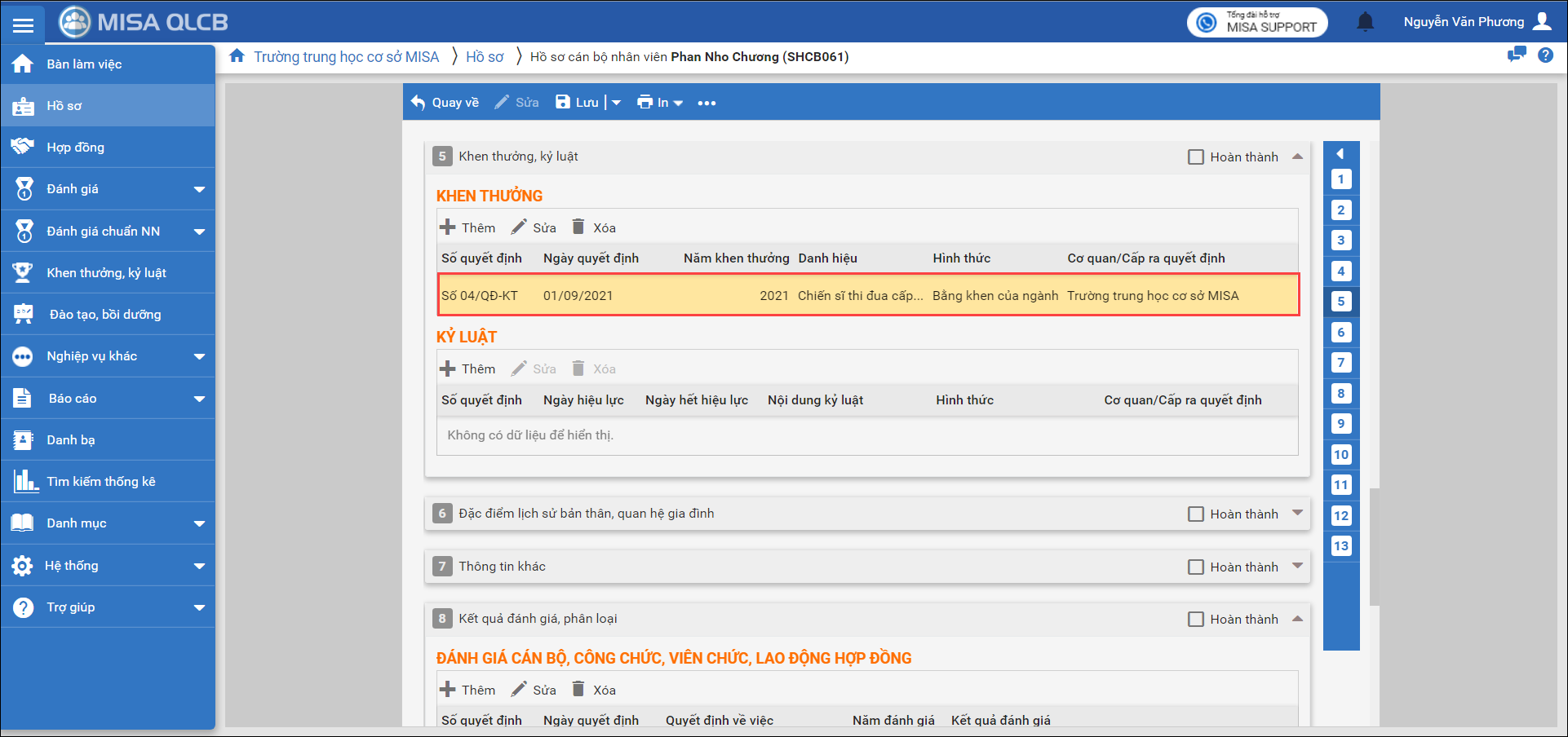Click the notification bell icon

pyautogui.click(x=1365, y=22)
